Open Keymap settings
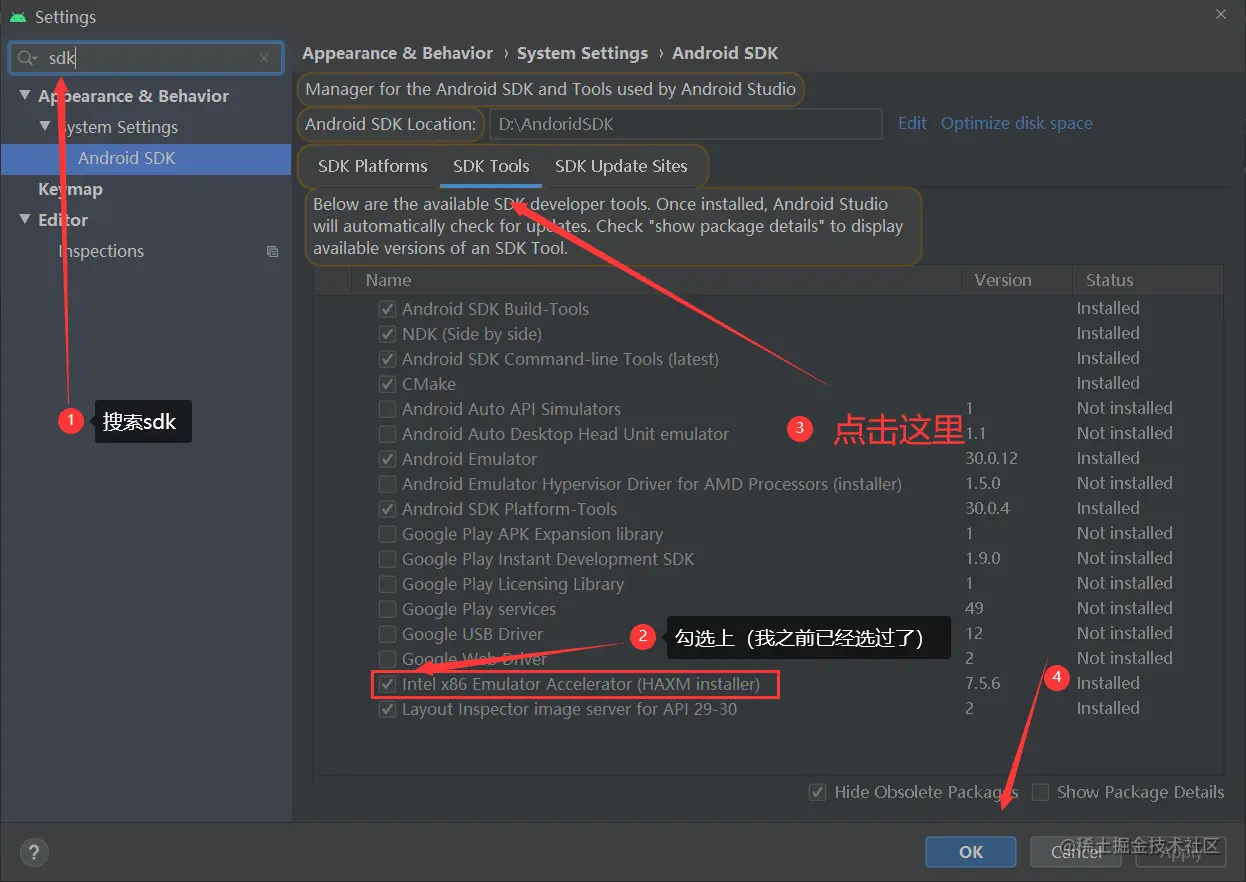This screenshot has width=1246, height=882. click(70, 189)
